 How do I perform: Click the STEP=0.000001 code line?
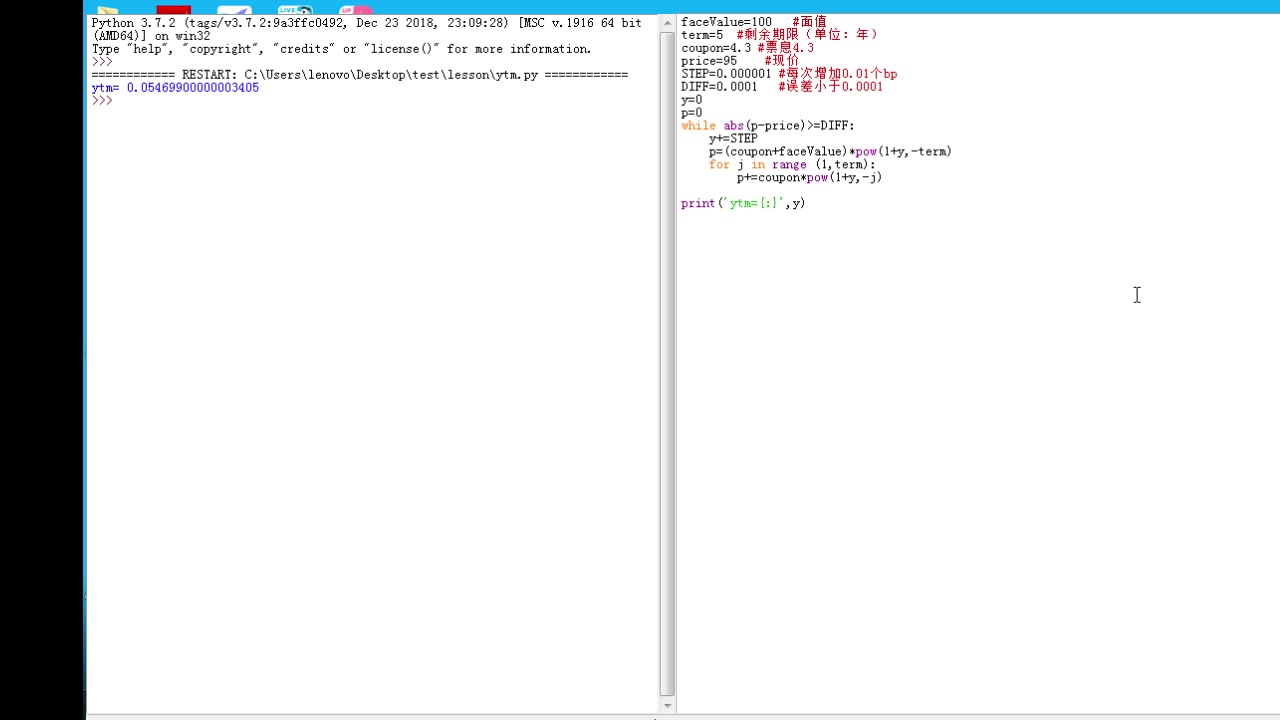point(789,74)
